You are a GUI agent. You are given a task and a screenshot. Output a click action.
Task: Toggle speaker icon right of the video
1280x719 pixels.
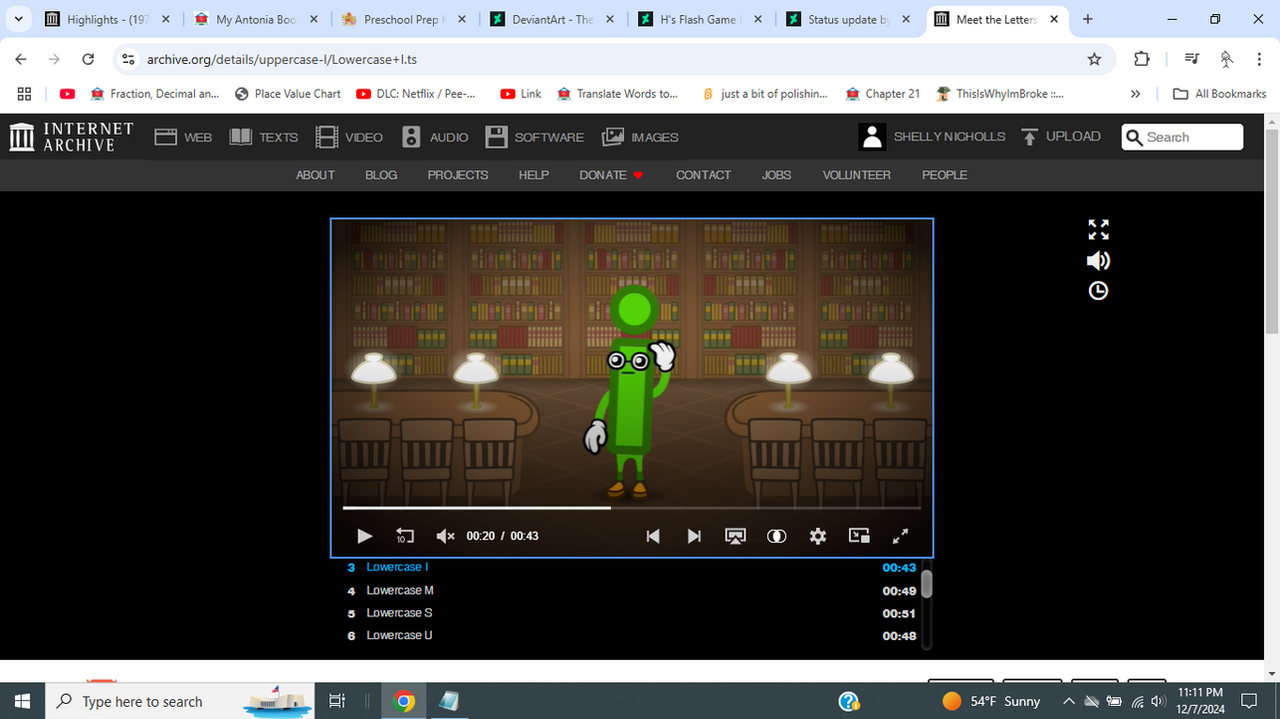pyautogui.click(x=1098, y=261)
